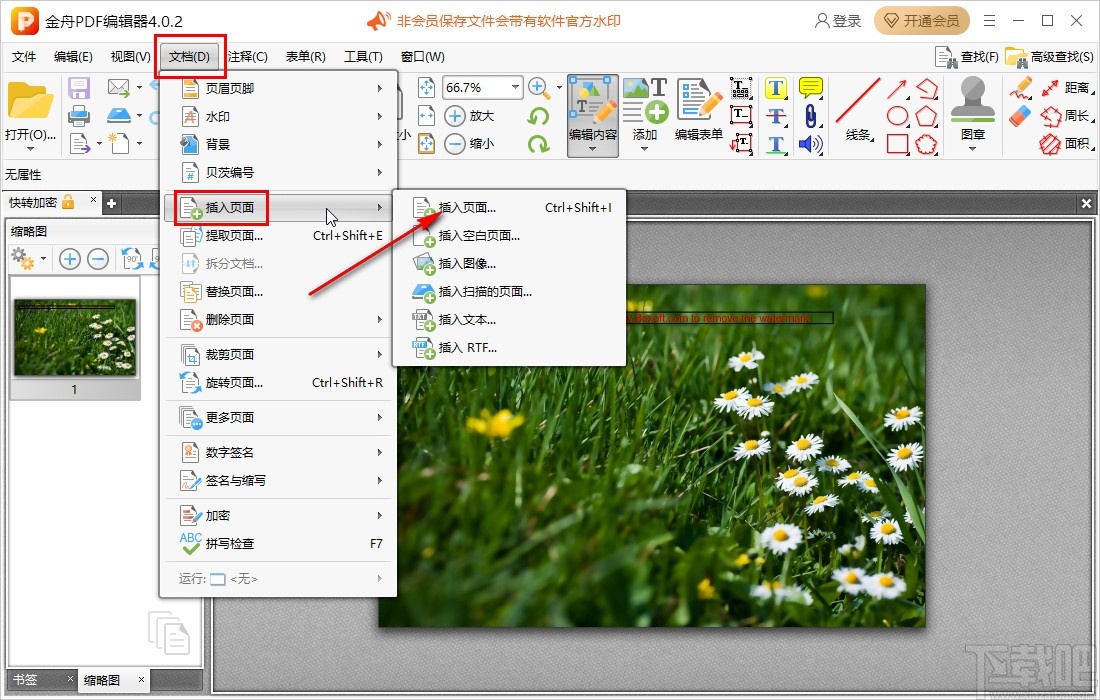
Task: Rotate view counterclockwise green arrow
Action: (538, 116)
